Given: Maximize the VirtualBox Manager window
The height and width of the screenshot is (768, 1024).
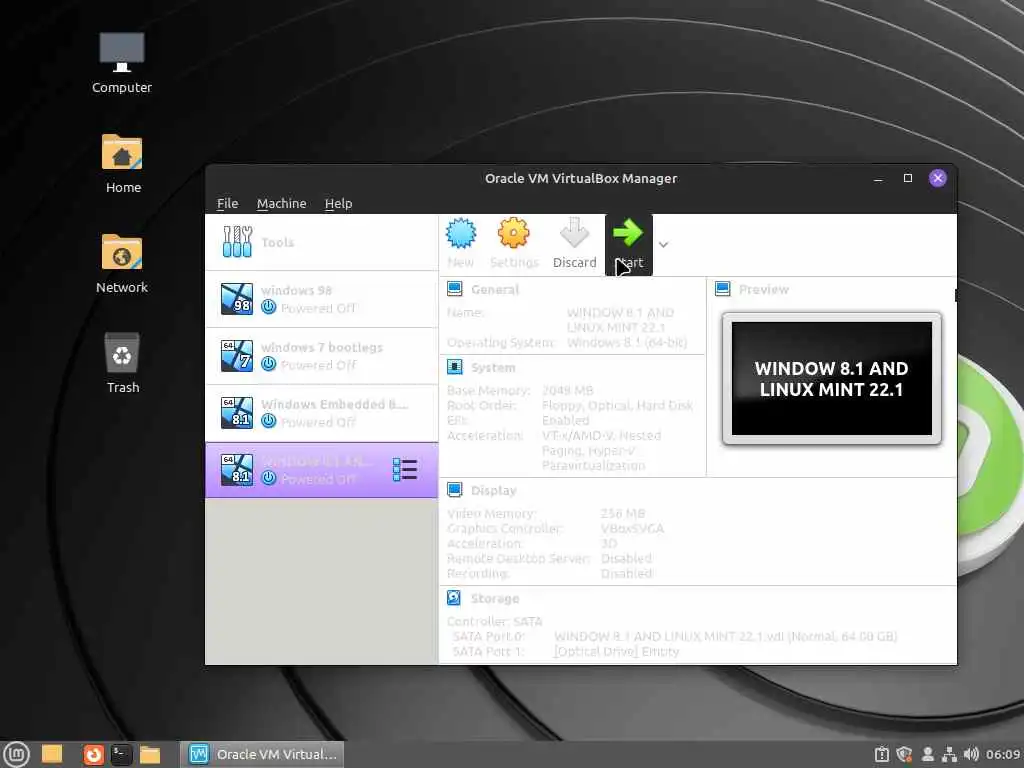Looking at the screenshot, I should pos(908,178).
